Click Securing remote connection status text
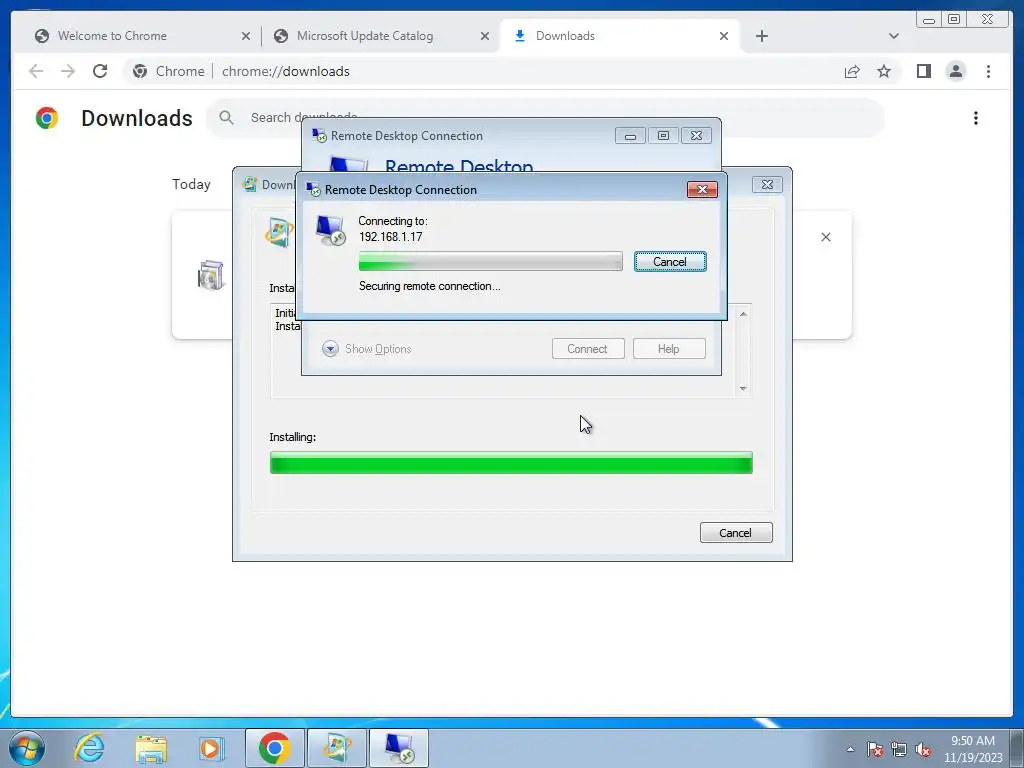This screenshot has width=1024, height=768. [430, 286]
